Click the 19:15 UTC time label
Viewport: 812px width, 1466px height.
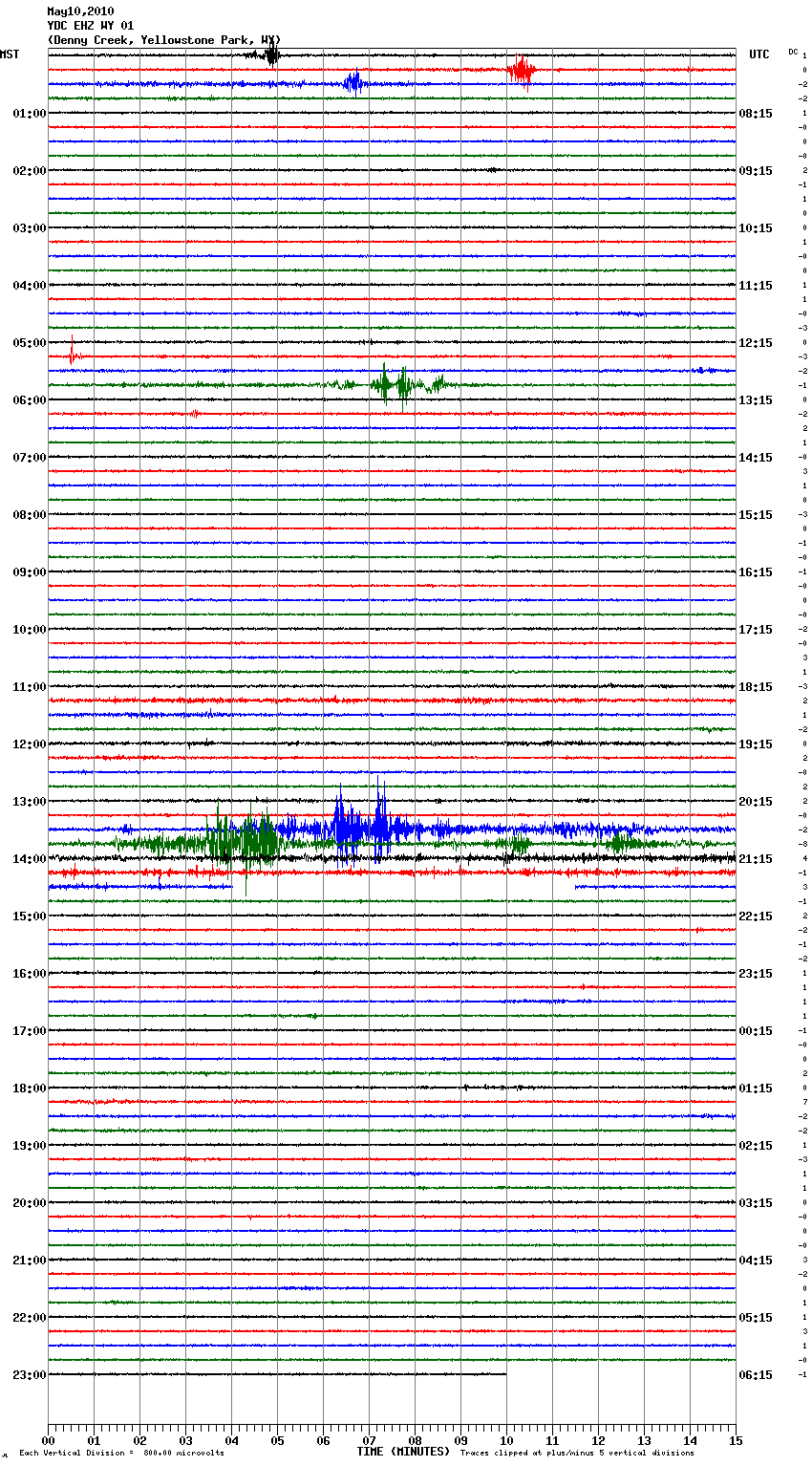(756, 744)
